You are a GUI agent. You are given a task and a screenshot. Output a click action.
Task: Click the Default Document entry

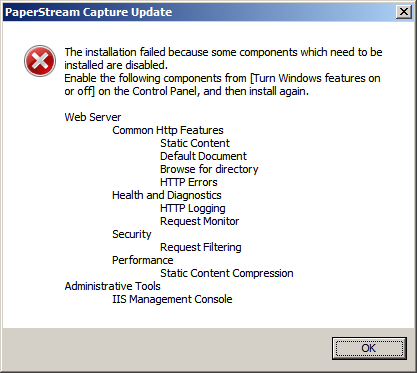(203, 156)
